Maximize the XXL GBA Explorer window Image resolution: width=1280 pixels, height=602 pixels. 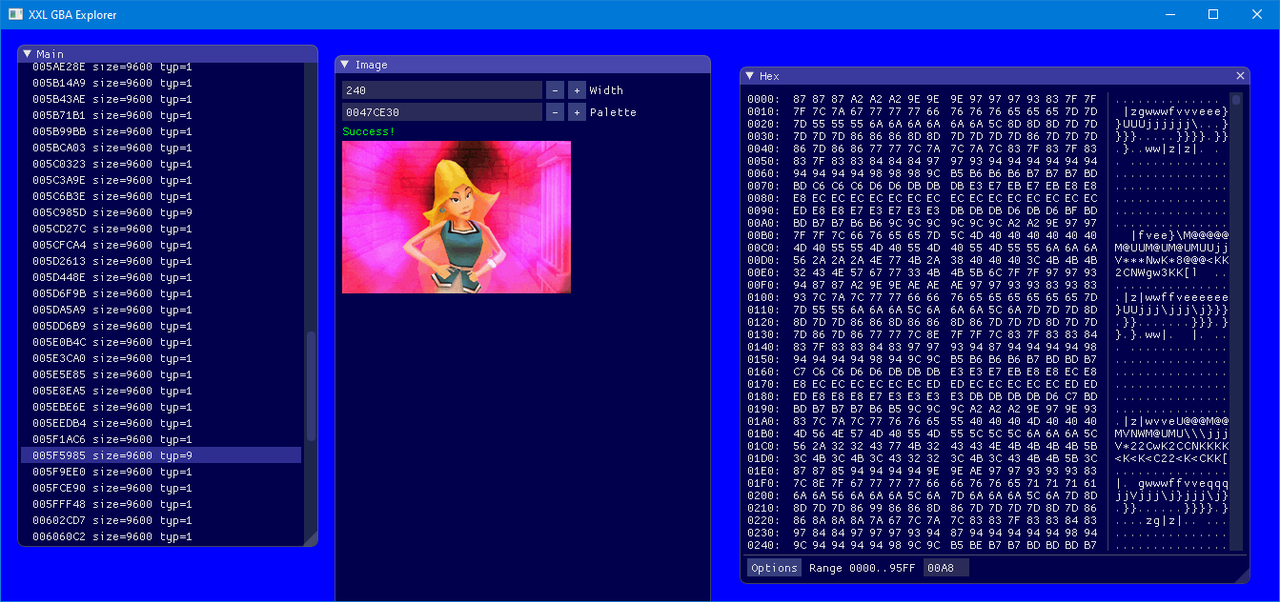tap(1212, 14)
